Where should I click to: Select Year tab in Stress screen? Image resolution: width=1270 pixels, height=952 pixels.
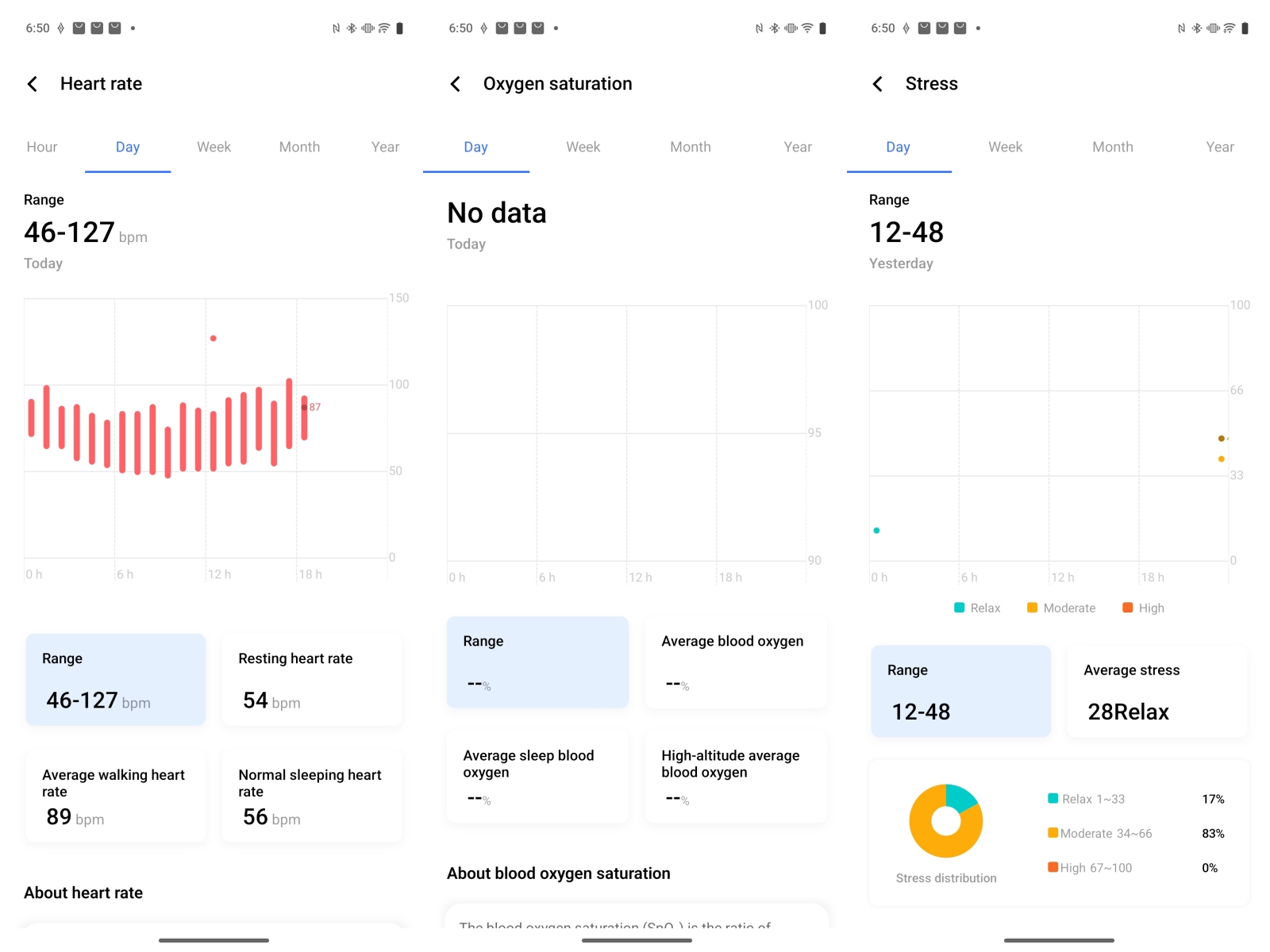coord(1219,147)
